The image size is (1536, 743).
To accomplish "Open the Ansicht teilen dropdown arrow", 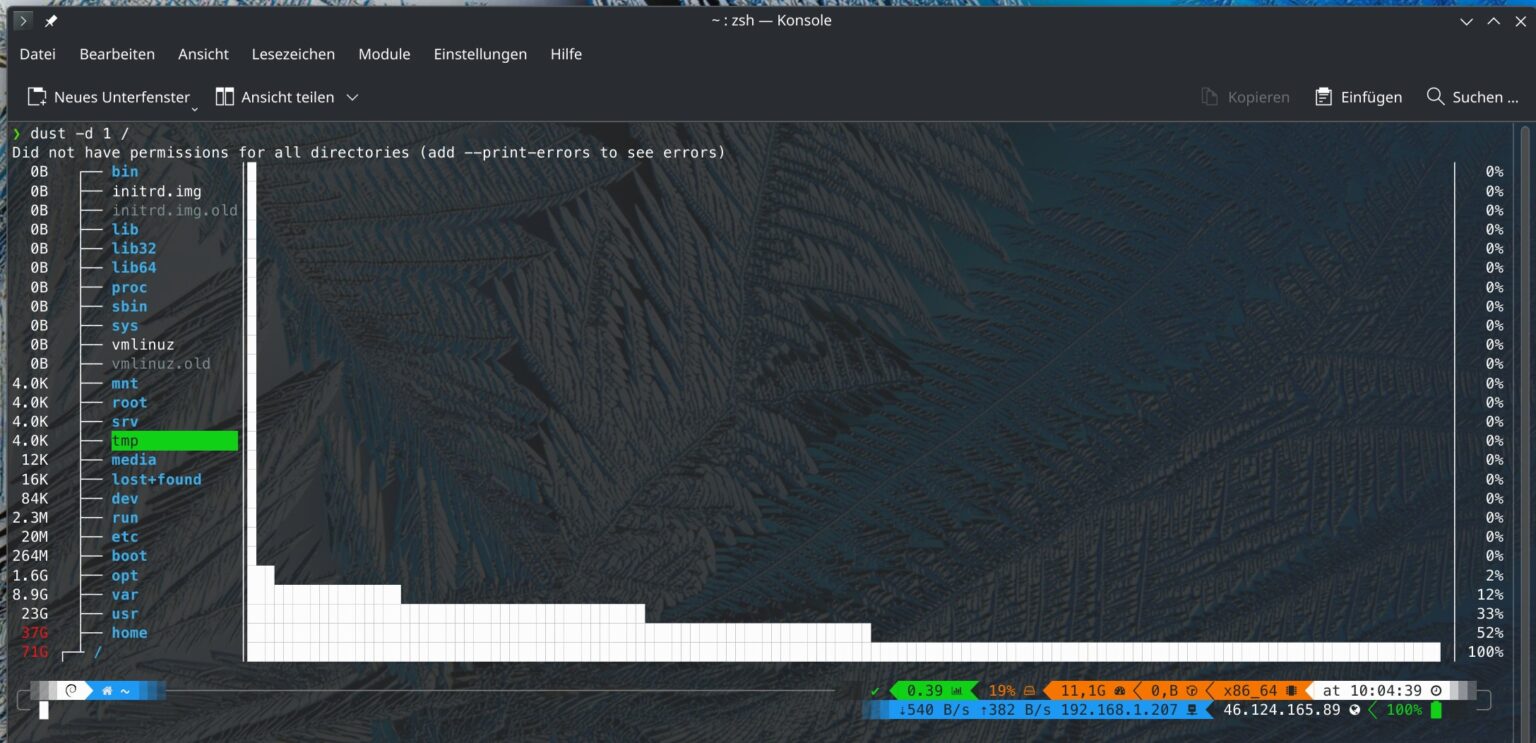I will [x=352, y=96].
